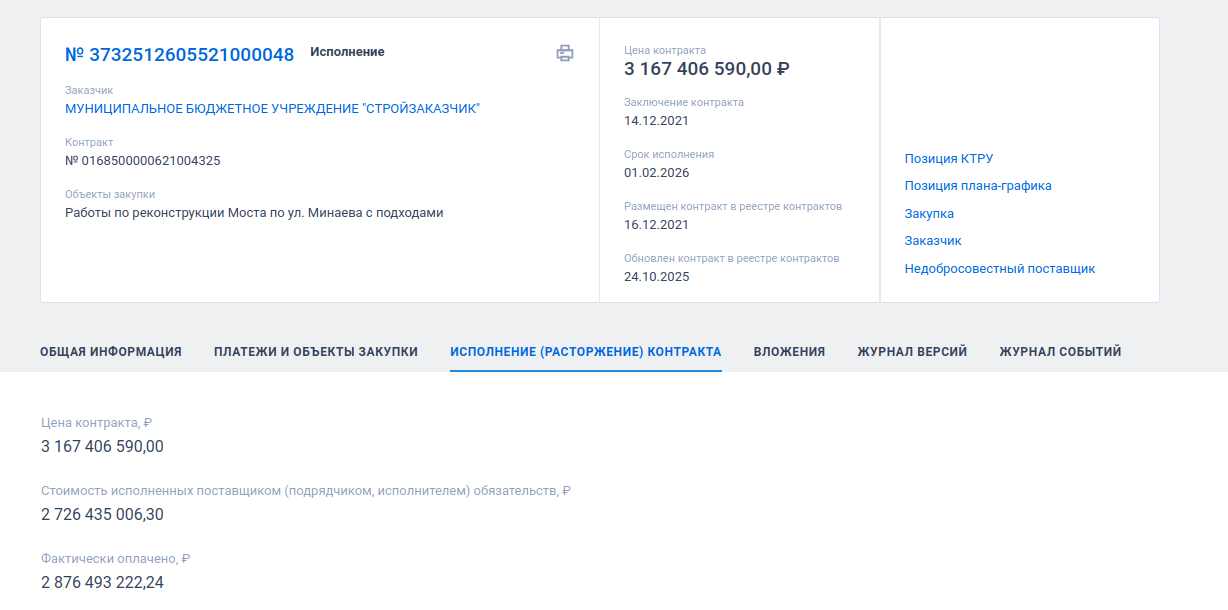Click the printer icon to print contract
Image resolution: width=1228 pixels, height=610 pixels.
tap(565, 53)
